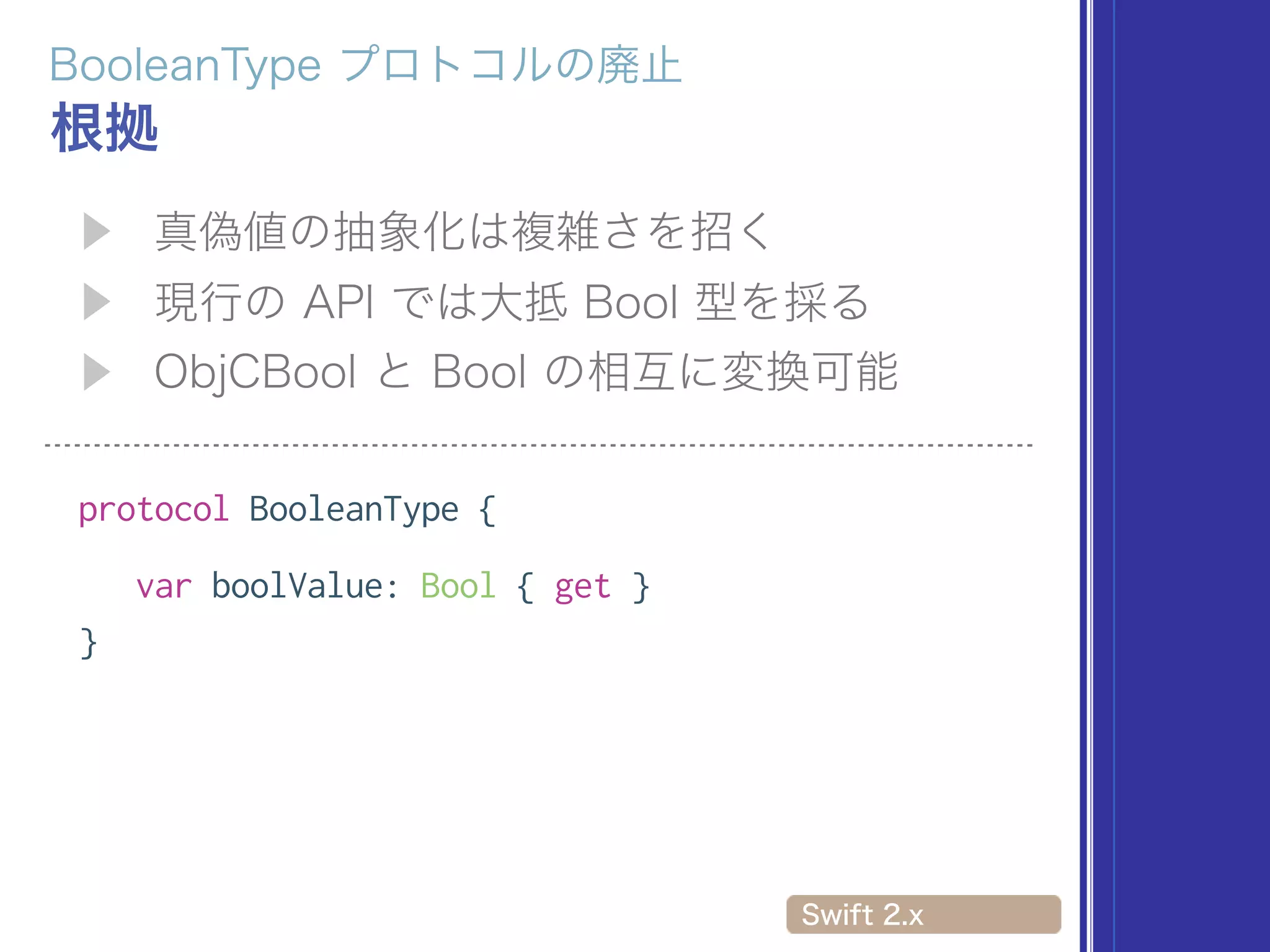This screenshot has height=952, width=1270.
Task: Click the 'Swift 2.x' badge
Action: [923, 914]
